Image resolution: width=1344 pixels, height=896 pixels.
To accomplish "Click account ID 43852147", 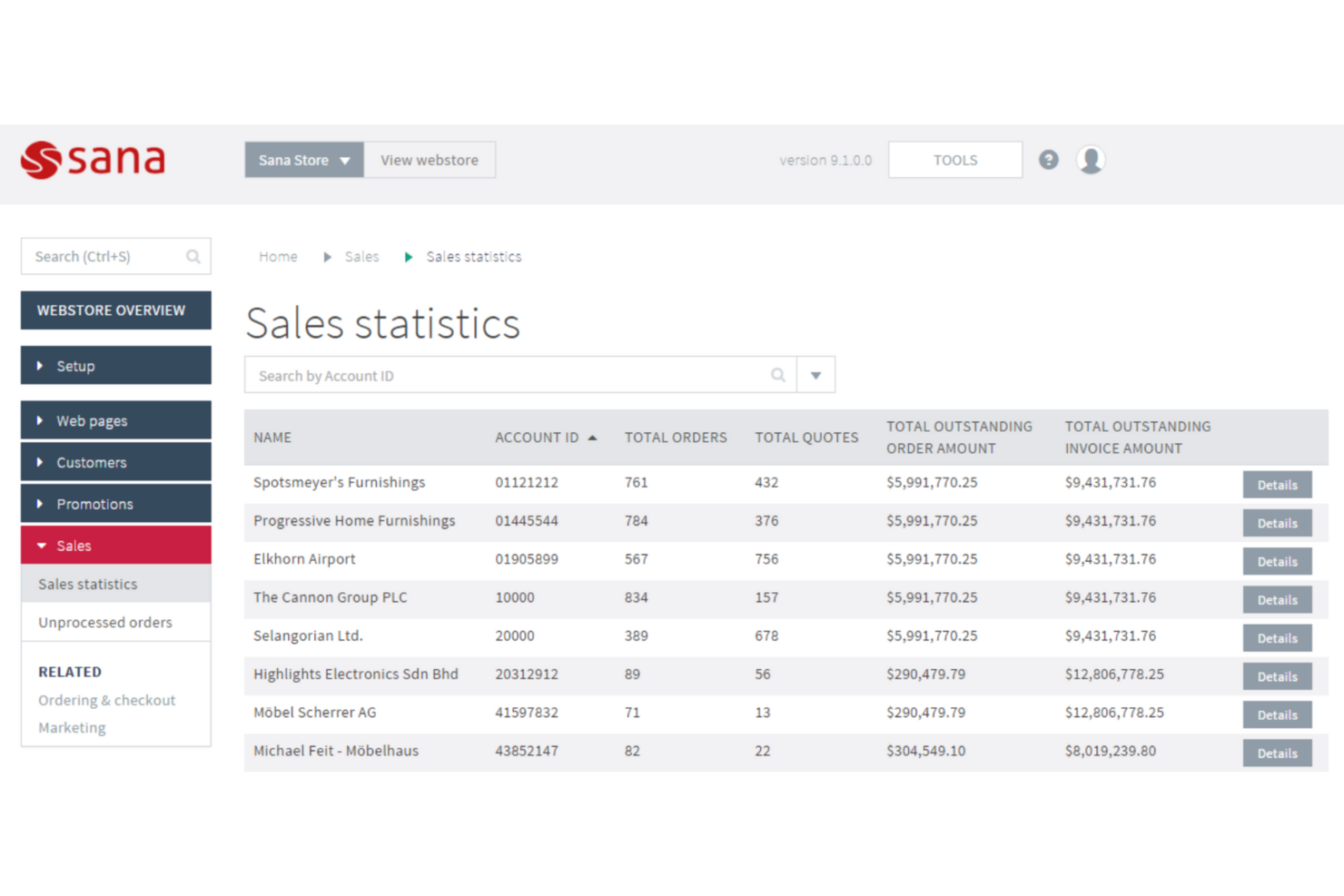I will click(527, 751).
